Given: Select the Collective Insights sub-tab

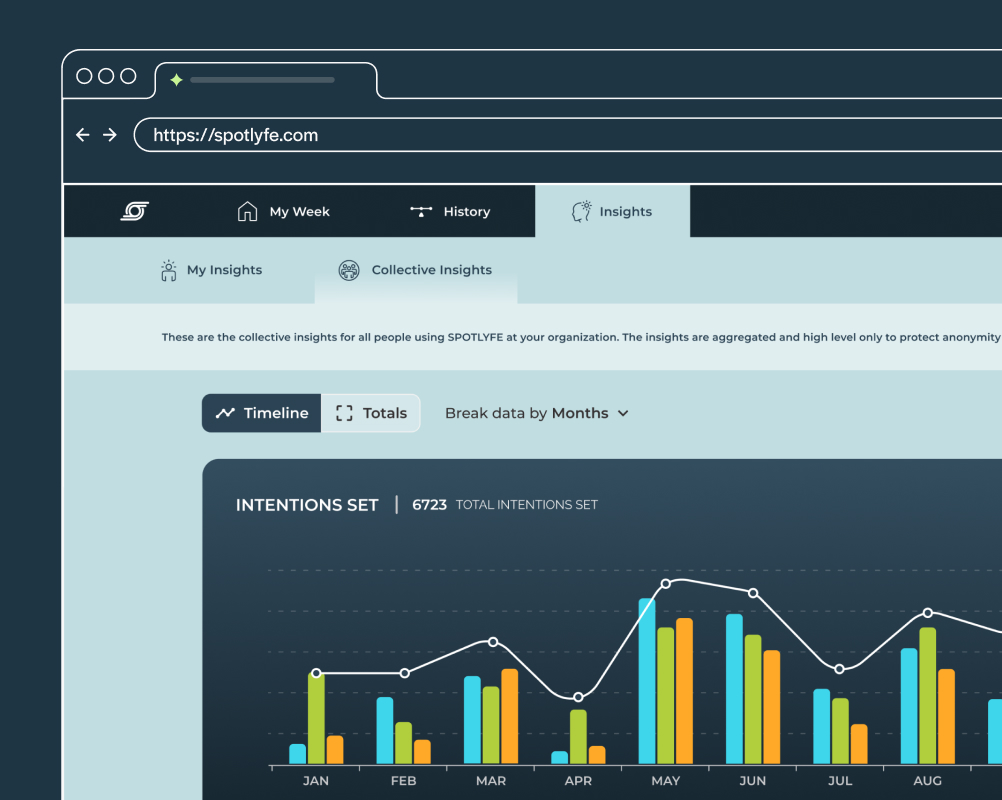Looking at the screenshot, I should 431,270.
